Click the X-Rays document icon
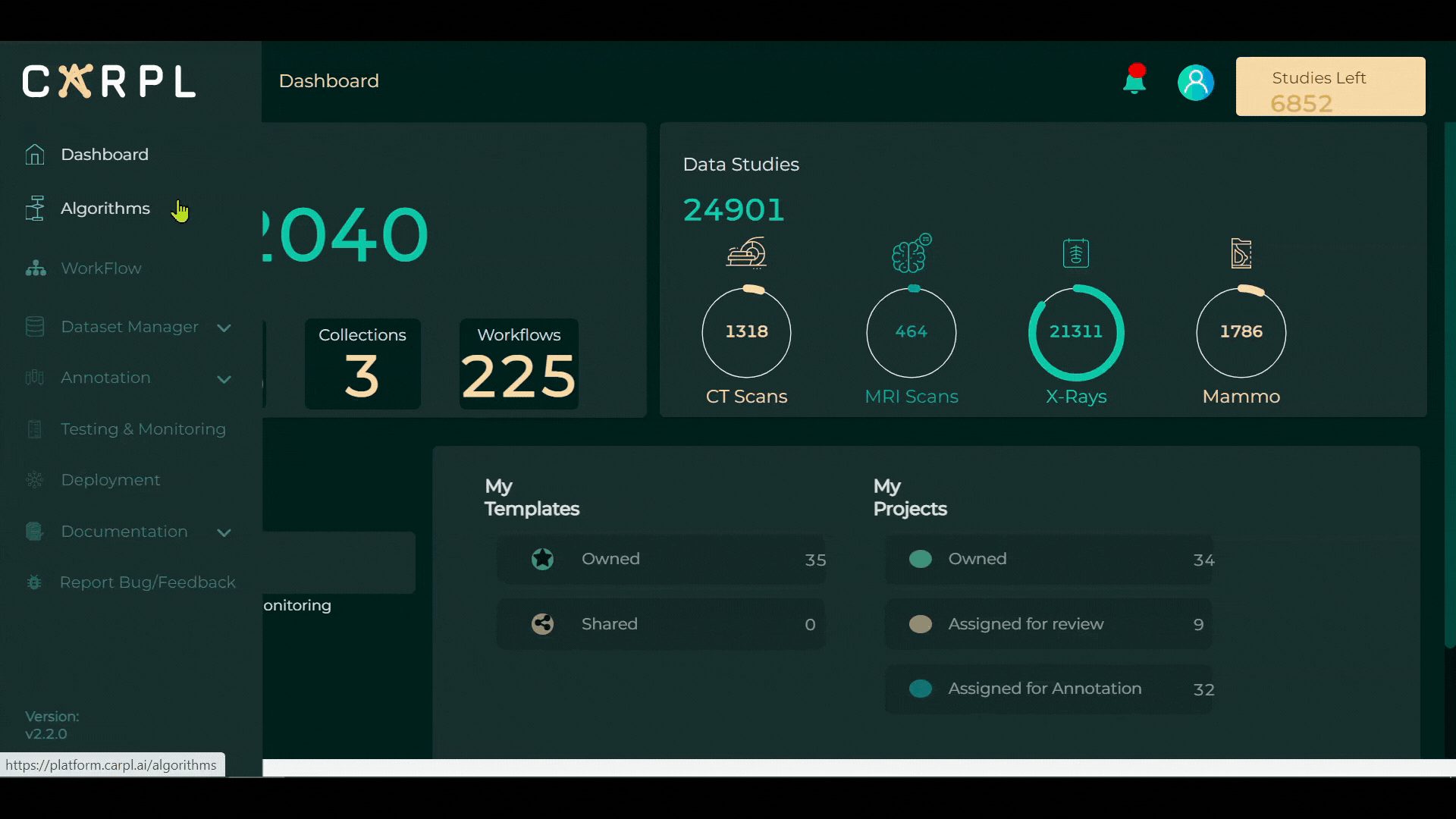 point(1075,253)
